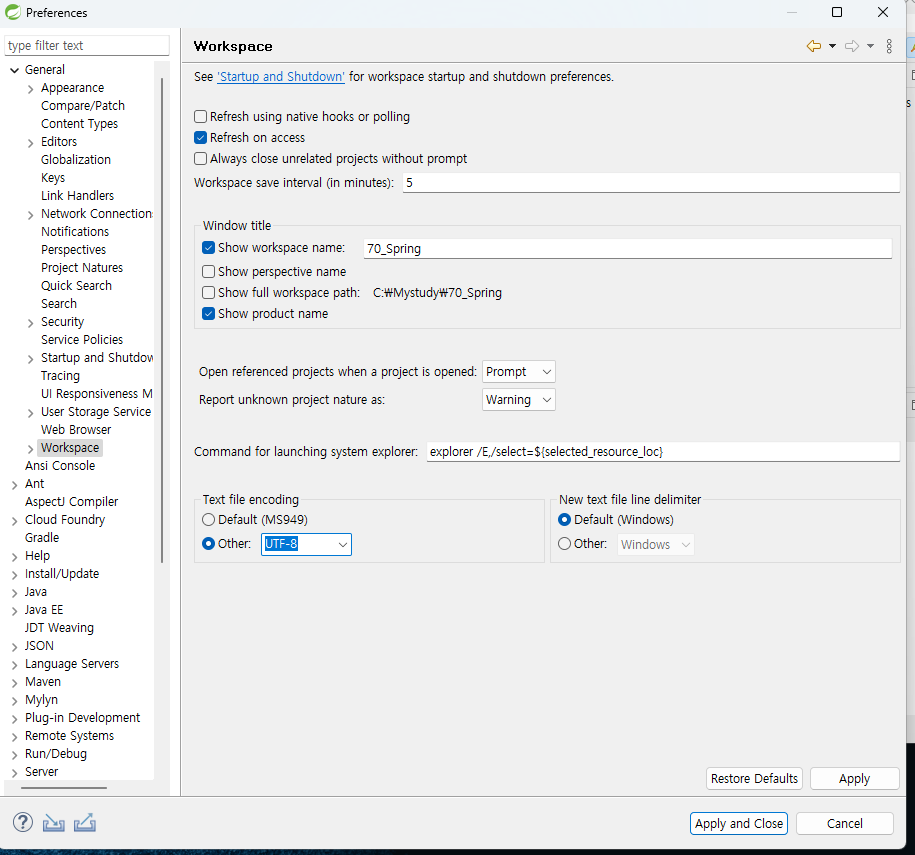915x855 pixels.
Task: Expand the Server tree node
Action: [15, 773]
